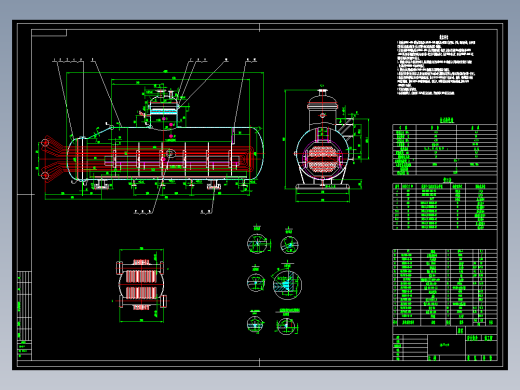Click the bottom-left detail circle
This screenshot has height=390, width=520.
point(255,324)
